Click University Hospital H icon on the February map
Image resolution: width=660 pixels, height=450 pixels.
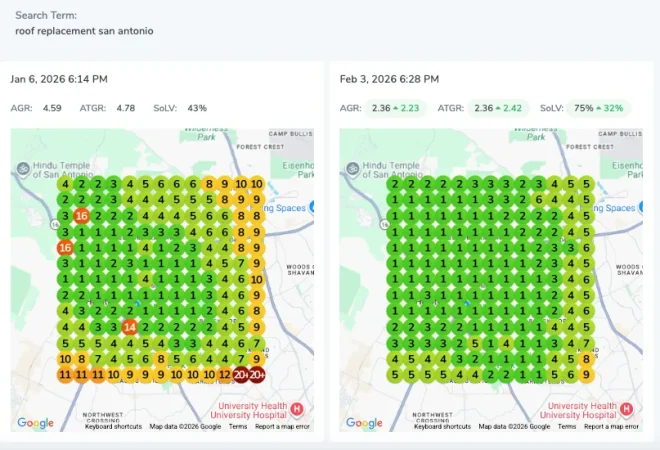(626, 408)
